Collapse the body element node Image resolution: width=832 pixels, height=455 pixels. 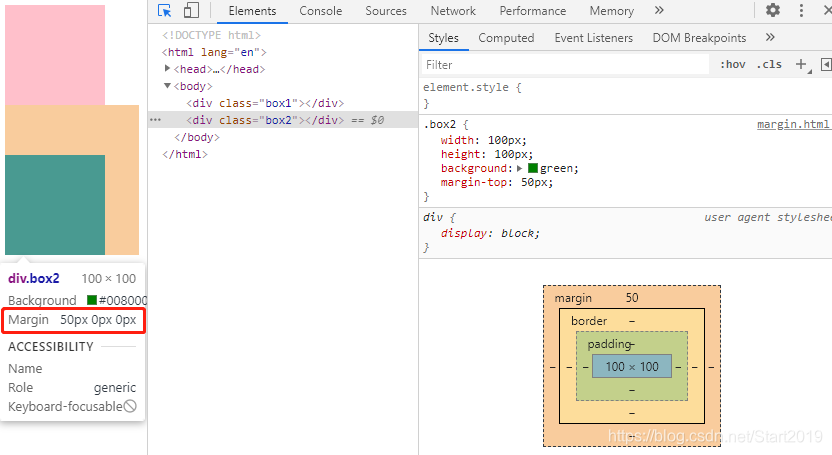pyautogui.click(x=167, y=85)
